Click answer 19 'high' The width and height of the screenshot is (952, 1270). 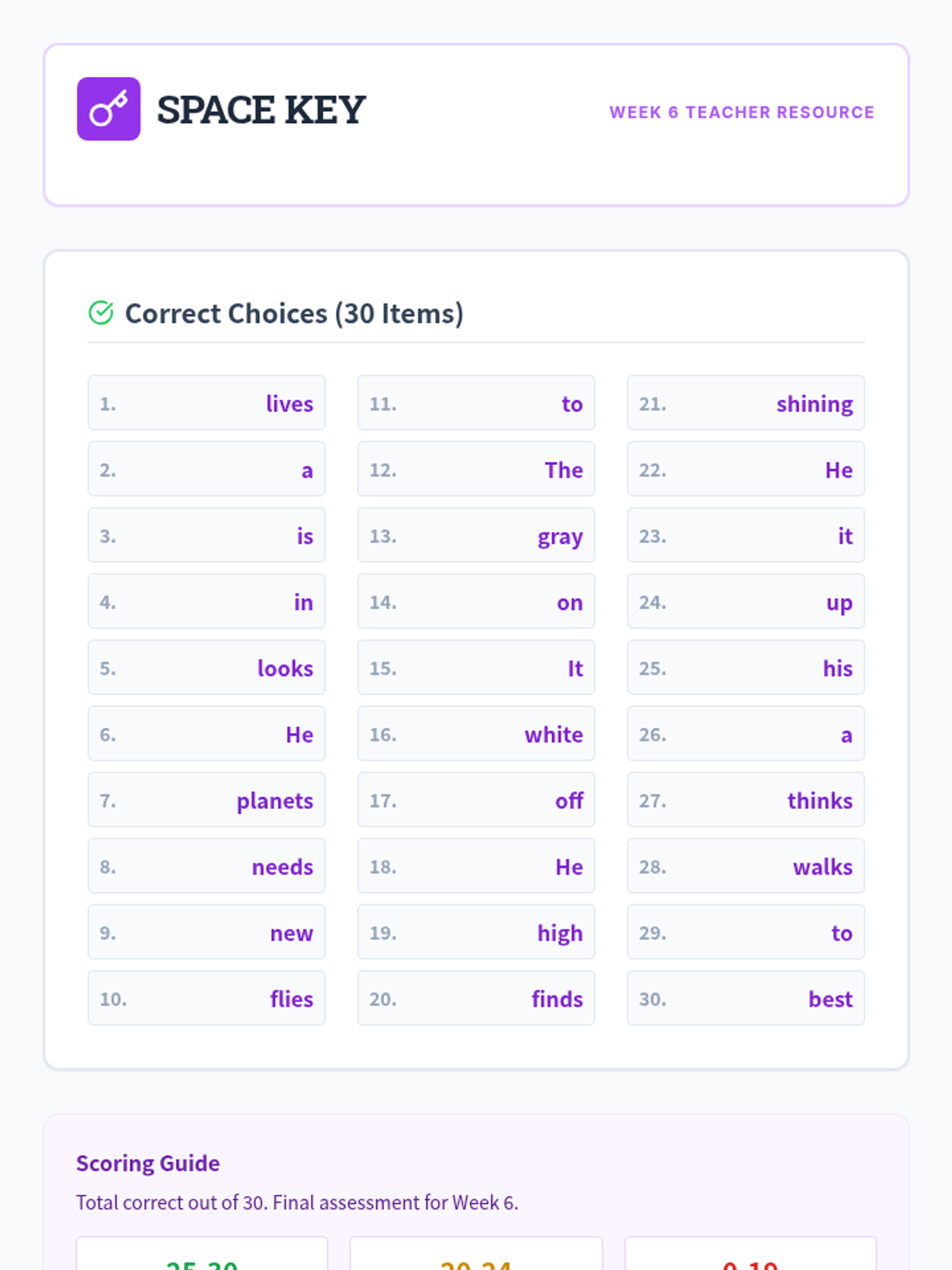tap(476, 933)
